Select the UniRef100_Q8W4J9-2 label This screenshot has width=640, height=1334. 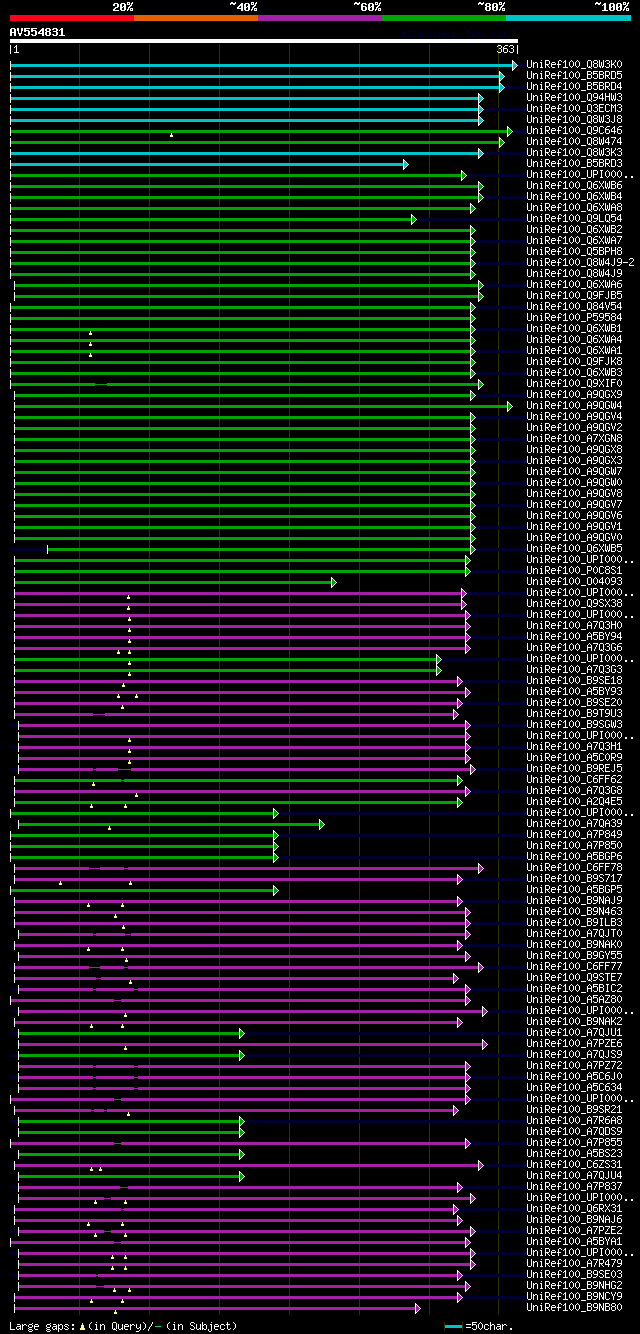pos(581,262)
